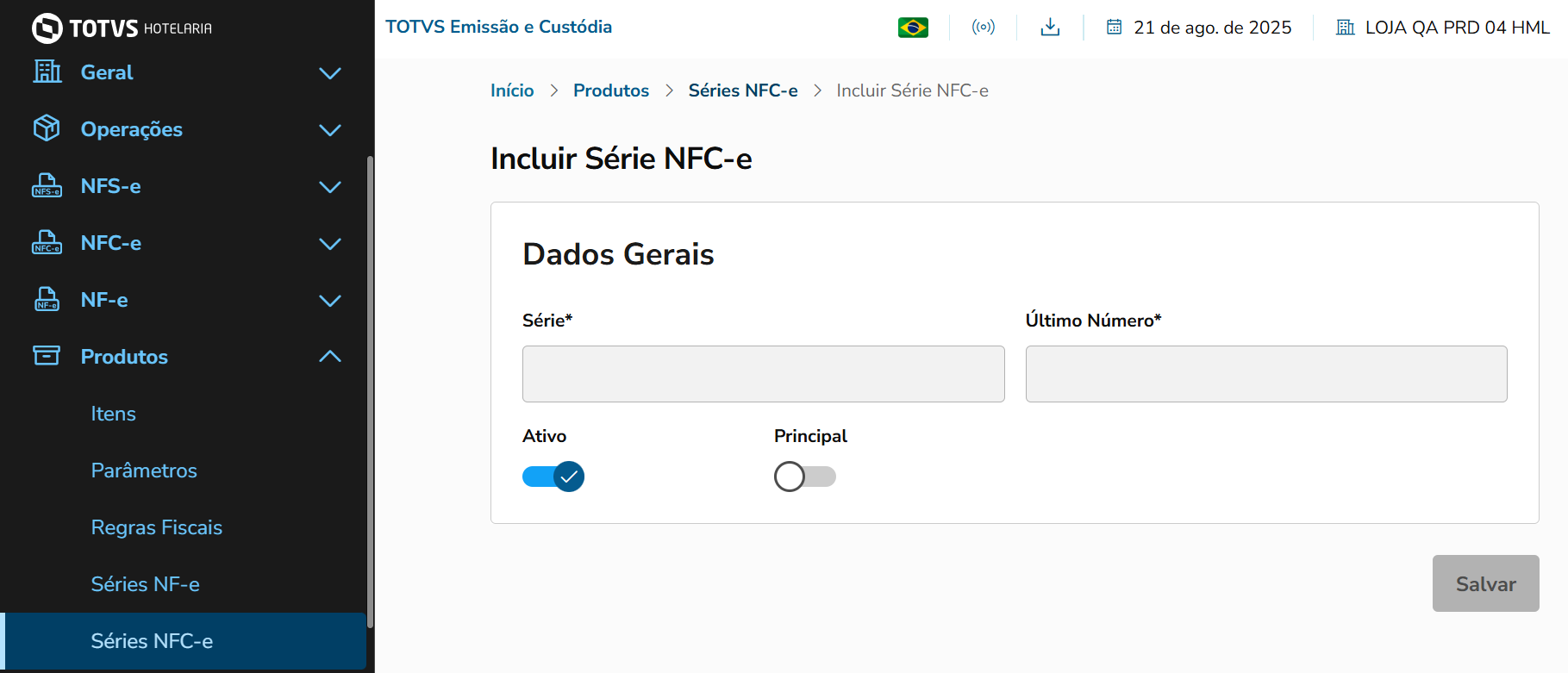1568x673 pixels.
Task: Open the Parâmetros submenu item
Action: pyautogui.click(x=144, y=470)
